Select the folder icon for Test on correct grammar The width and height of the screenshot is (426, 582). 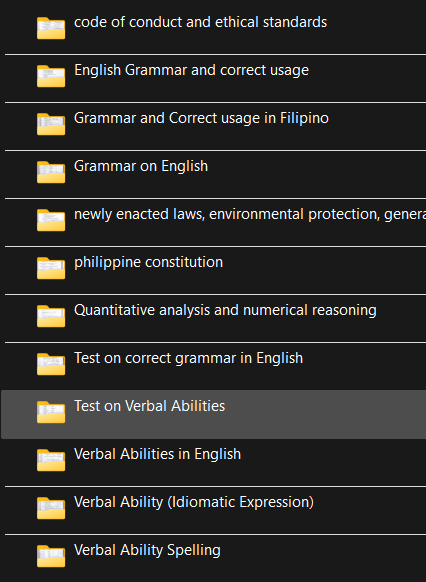(51, 364)
